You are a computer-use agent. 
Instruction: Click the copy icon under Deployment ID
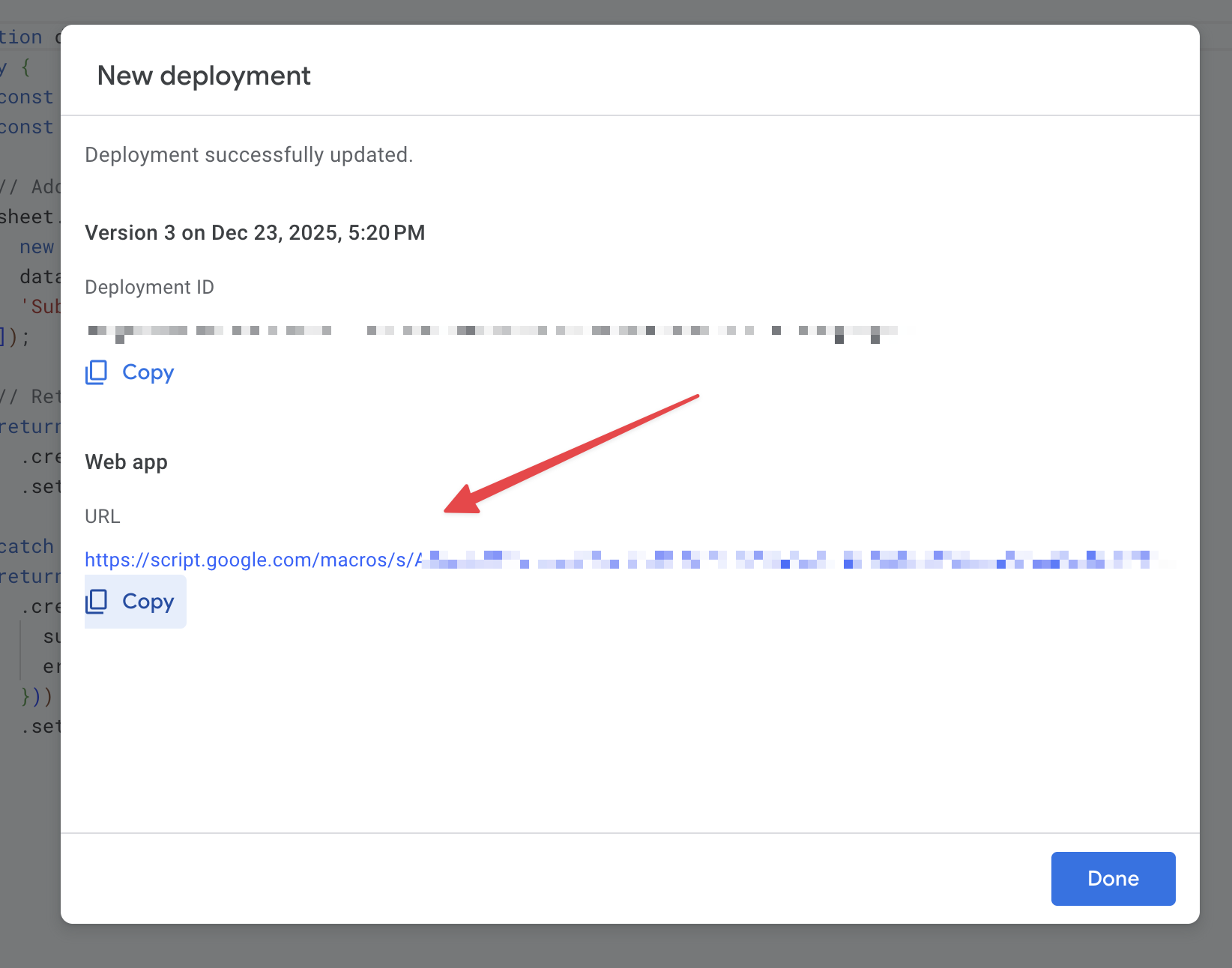click(97, 372)
